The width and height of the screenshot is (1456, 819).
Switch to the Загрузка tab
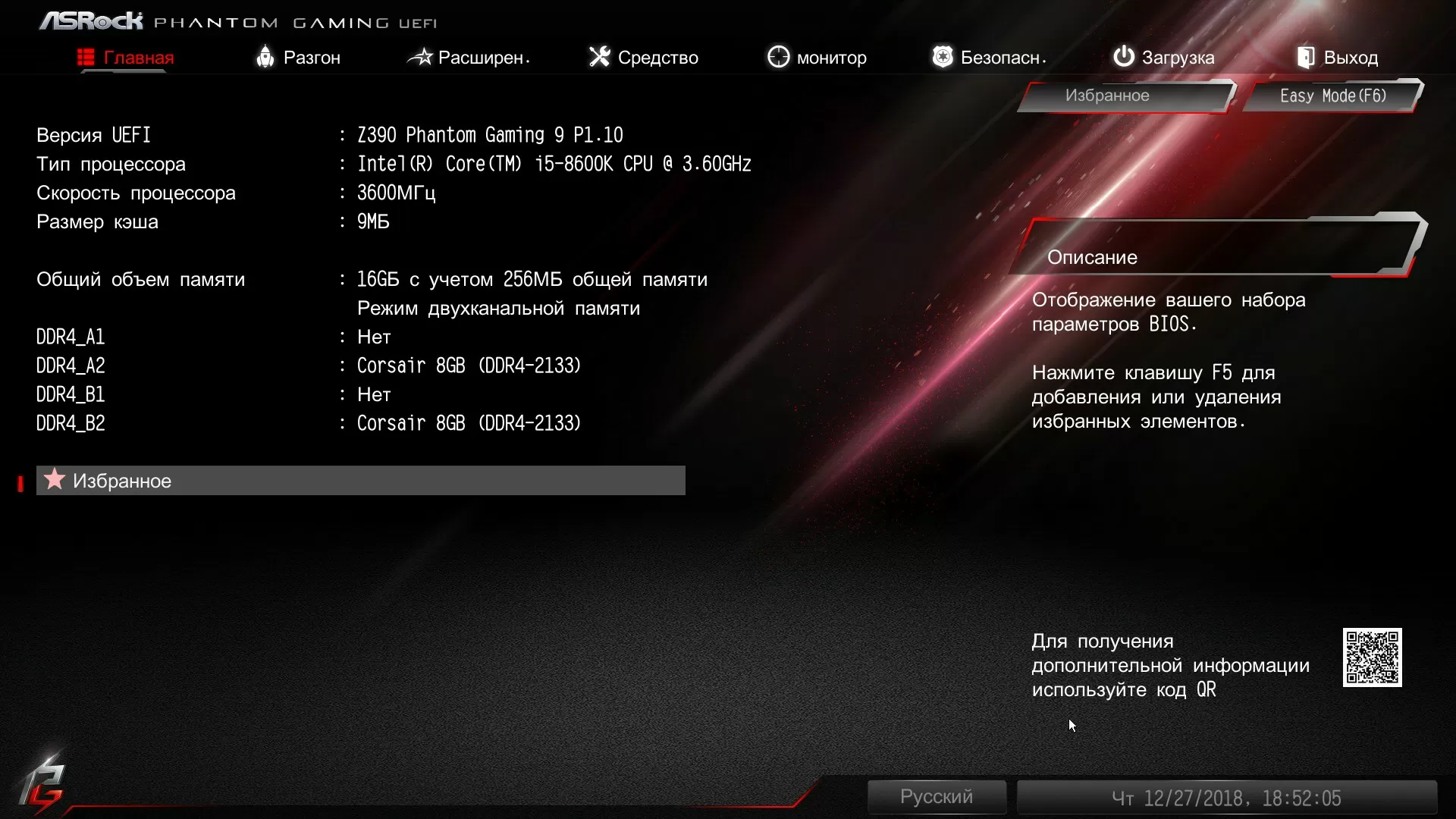pos(1164,58)
